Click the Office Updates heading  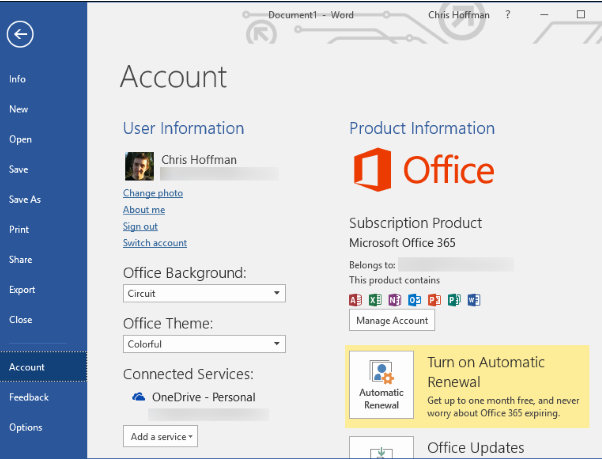click(x=476, y=447)
